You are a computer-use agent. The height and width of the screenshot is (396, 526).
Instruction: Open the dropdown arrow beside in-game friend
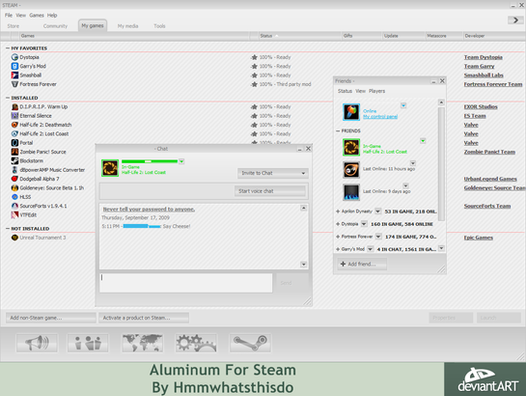pos(423,141)
